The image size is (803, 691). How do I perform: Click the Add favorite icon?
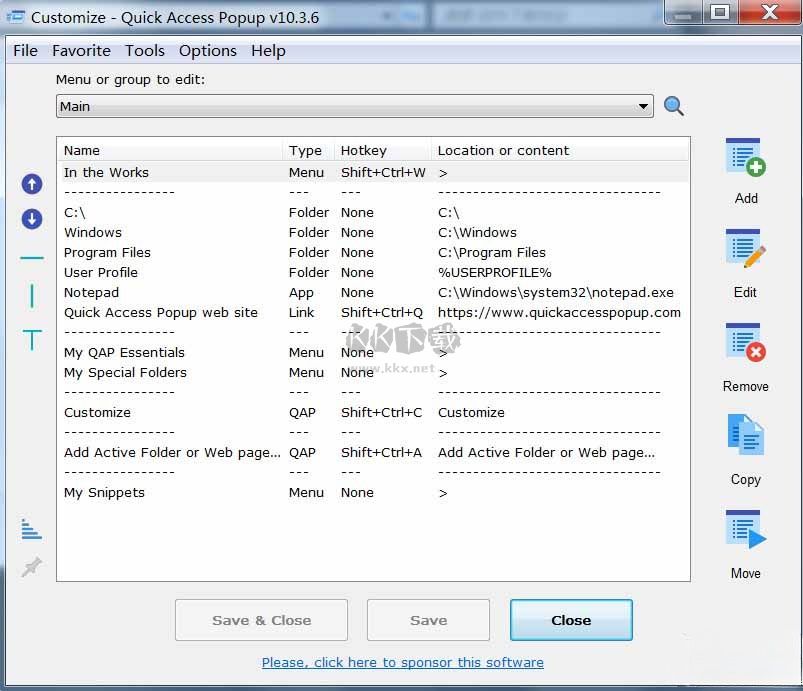pyautogui.click(x=745, y=160)
